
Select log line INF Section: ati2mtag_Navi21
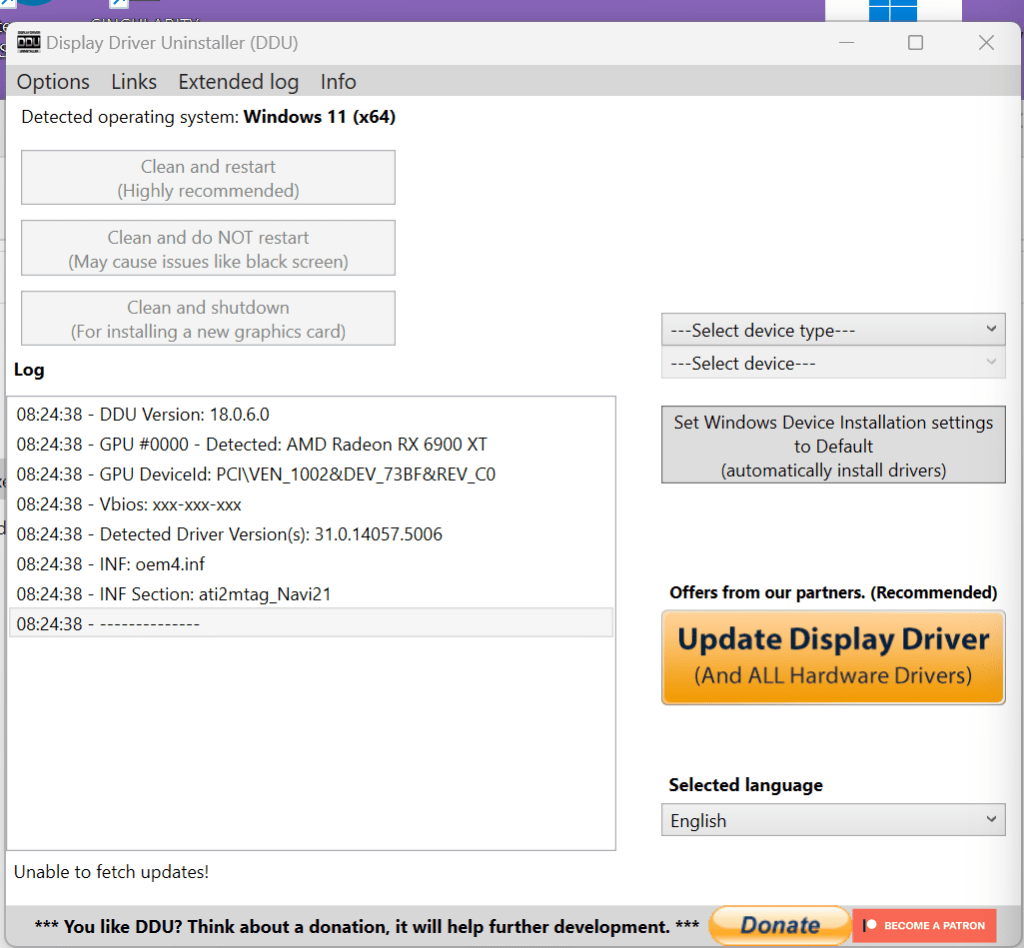311,594
